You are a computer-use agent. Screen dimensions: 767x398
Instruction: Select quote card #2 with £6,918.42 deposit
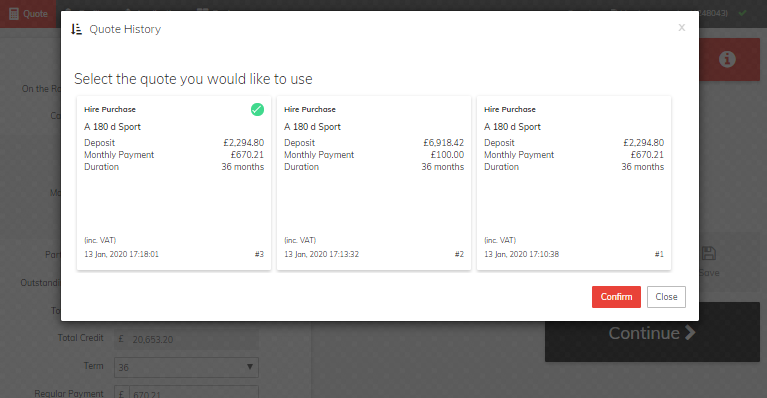(x=374, y=183)
